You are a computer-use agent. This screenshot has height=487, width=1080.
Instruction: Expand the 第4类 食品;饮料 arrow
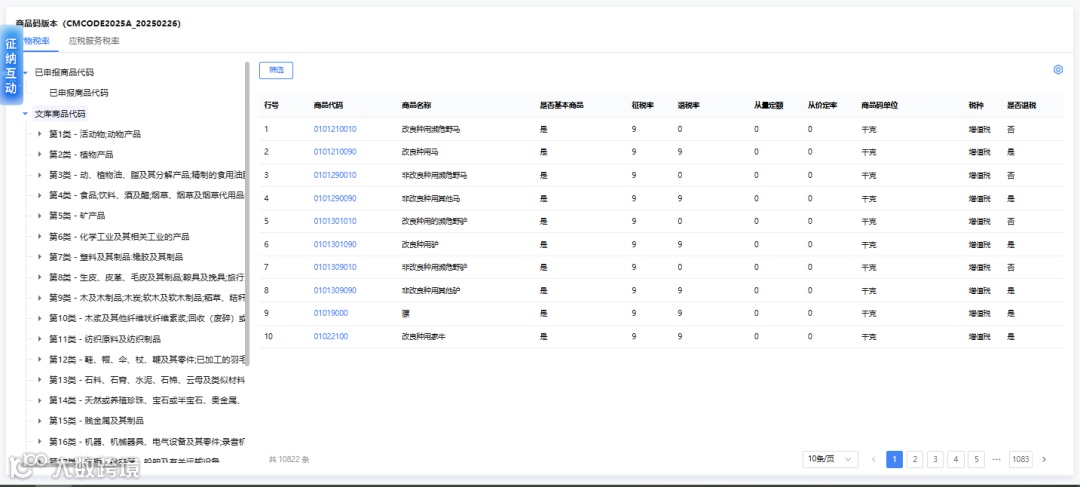point(40,195)
